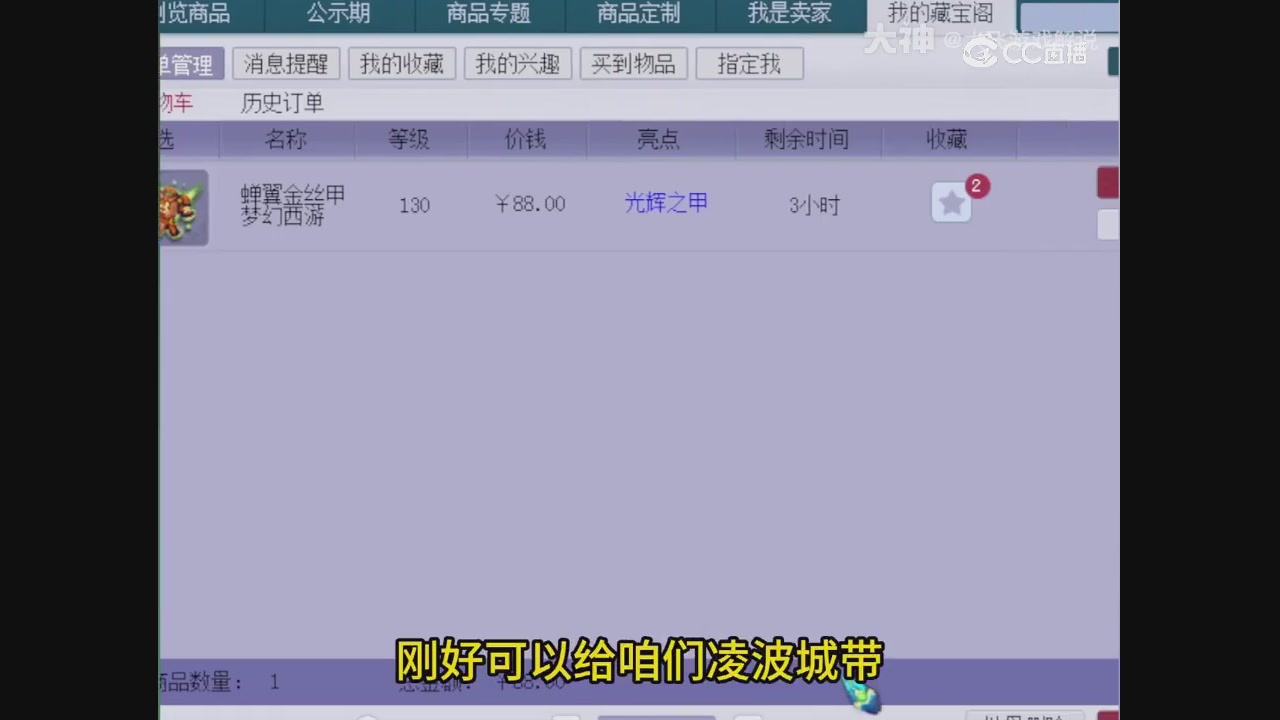Toggle the star favorite icon on 蝉翼金丝甲

pos(950,203)
